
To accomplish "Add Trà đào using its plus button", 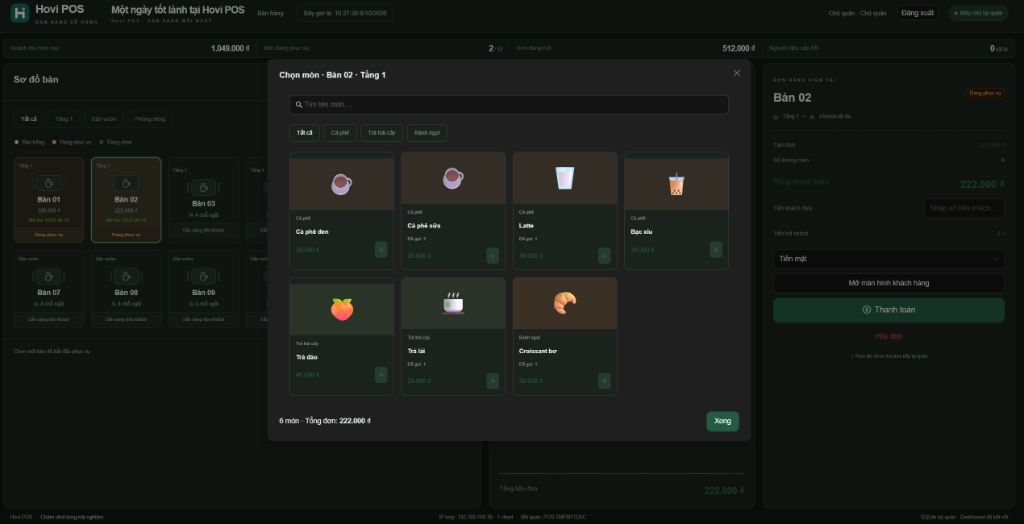I will 381,375.
